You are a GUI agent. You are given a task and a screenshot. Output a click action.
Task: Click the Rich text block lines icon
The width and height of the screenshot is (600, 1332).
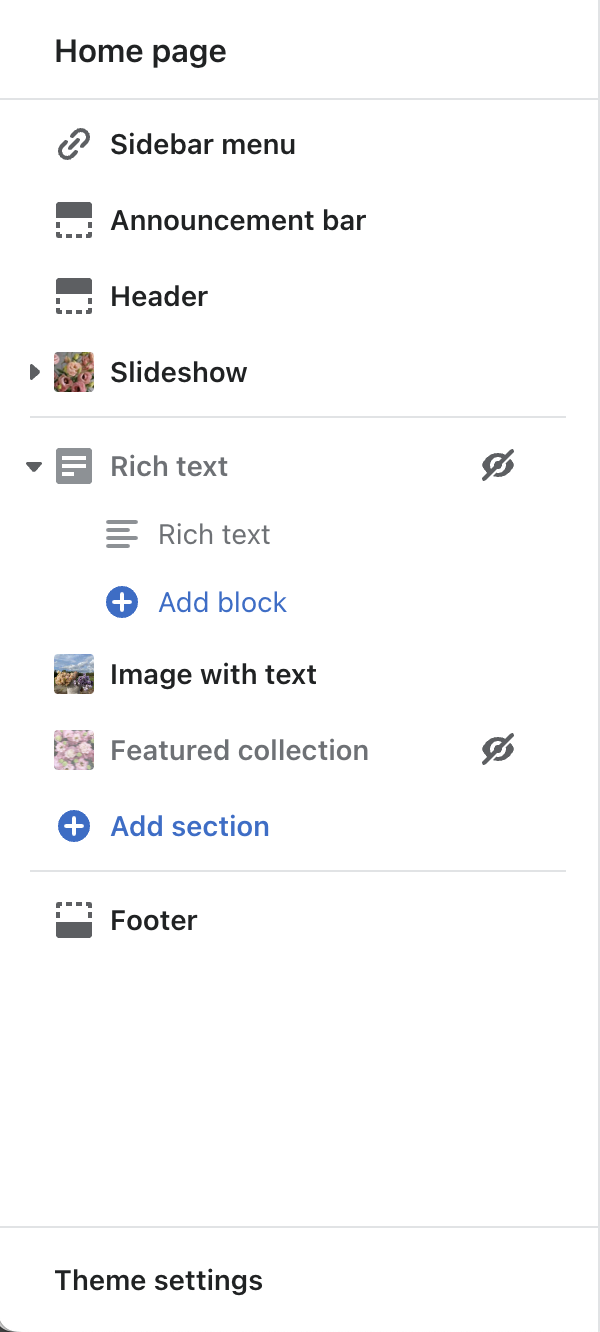(122, 535)
